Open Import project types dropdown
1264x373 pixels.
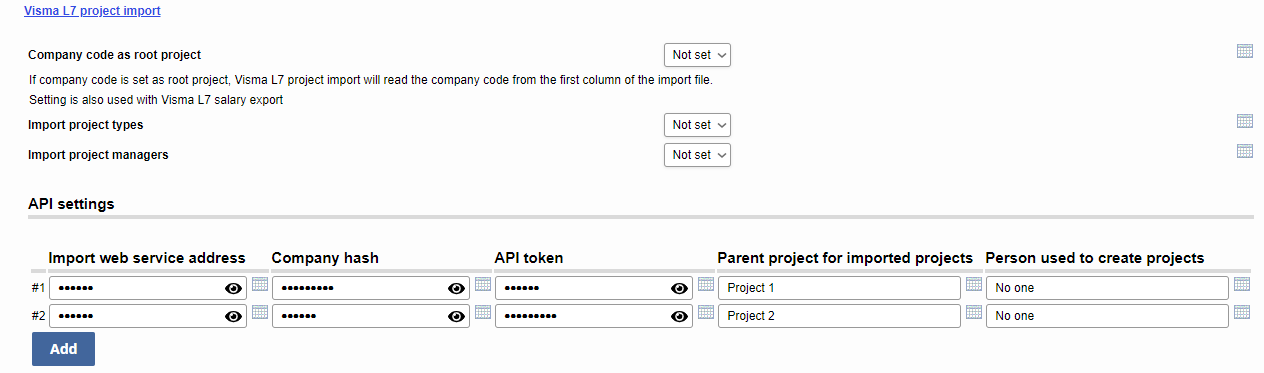pyautogui.click(x=697, y=125)
